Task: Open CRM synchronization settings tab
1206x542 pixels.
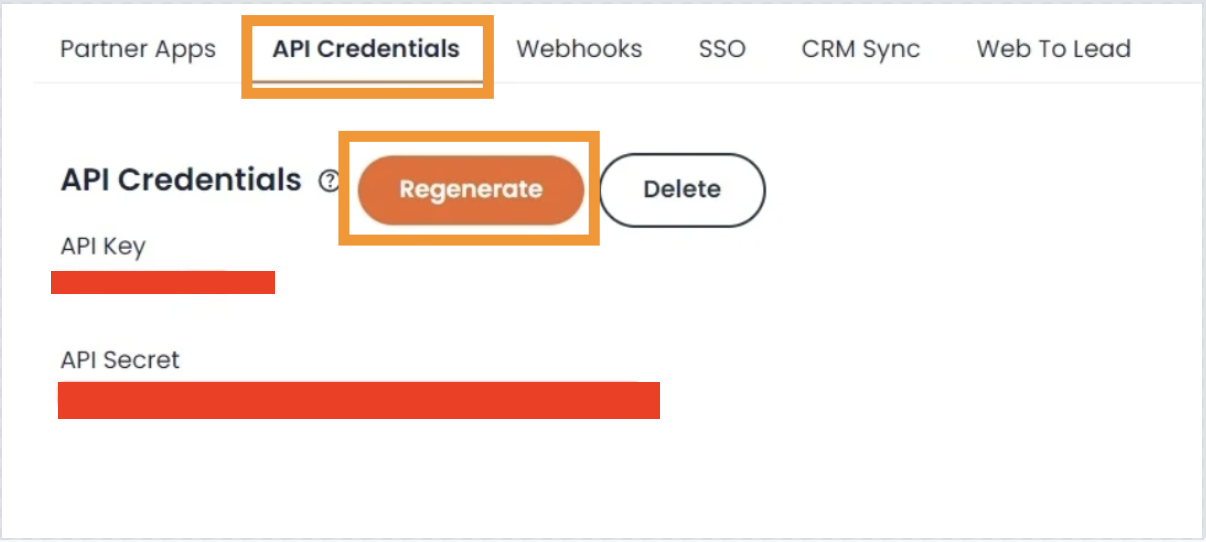Action: tap(861, 49)
